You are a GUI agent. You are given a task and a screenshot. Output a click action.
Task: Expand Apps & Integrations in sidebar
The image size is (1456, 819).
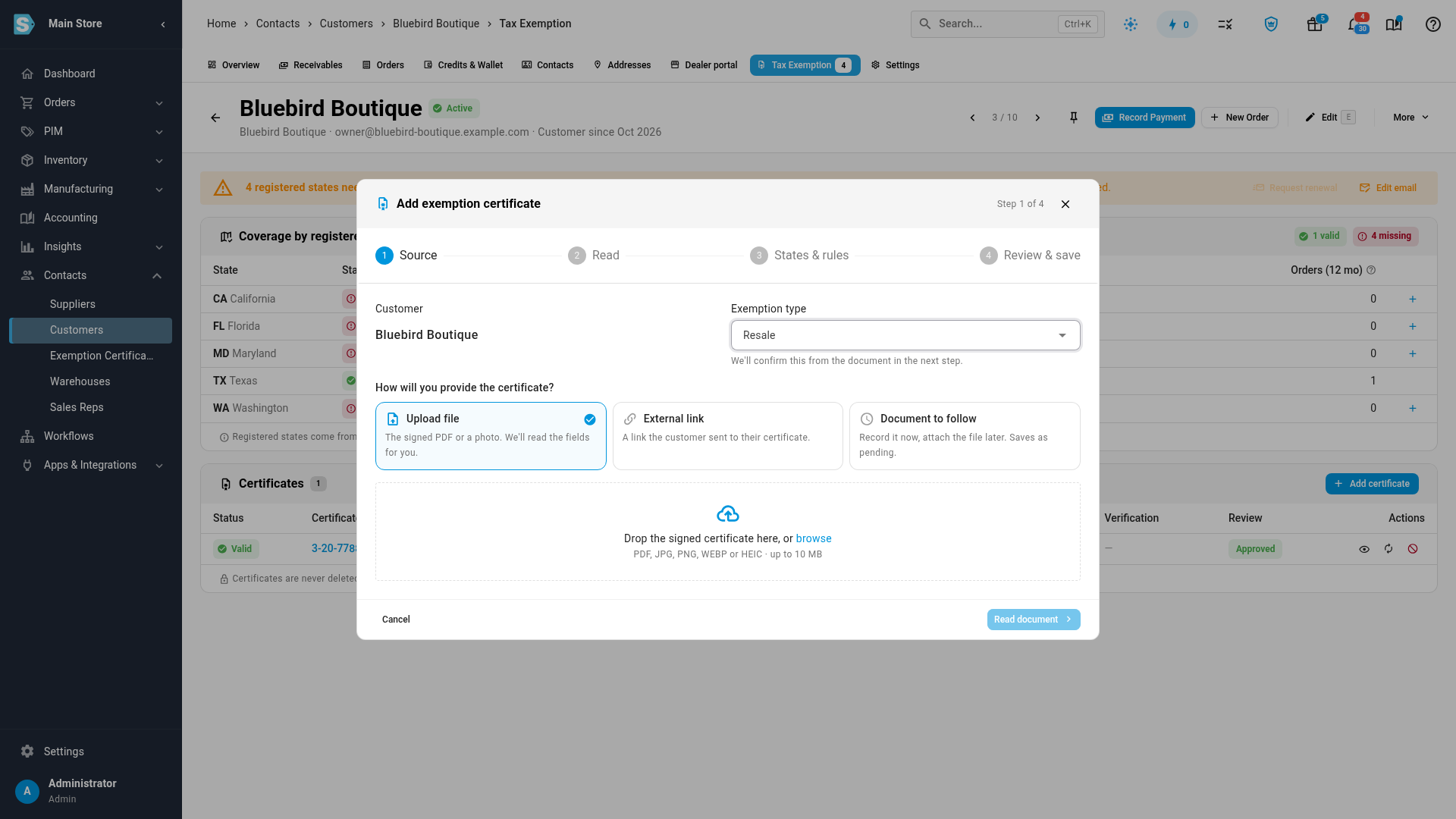[91, 465]
